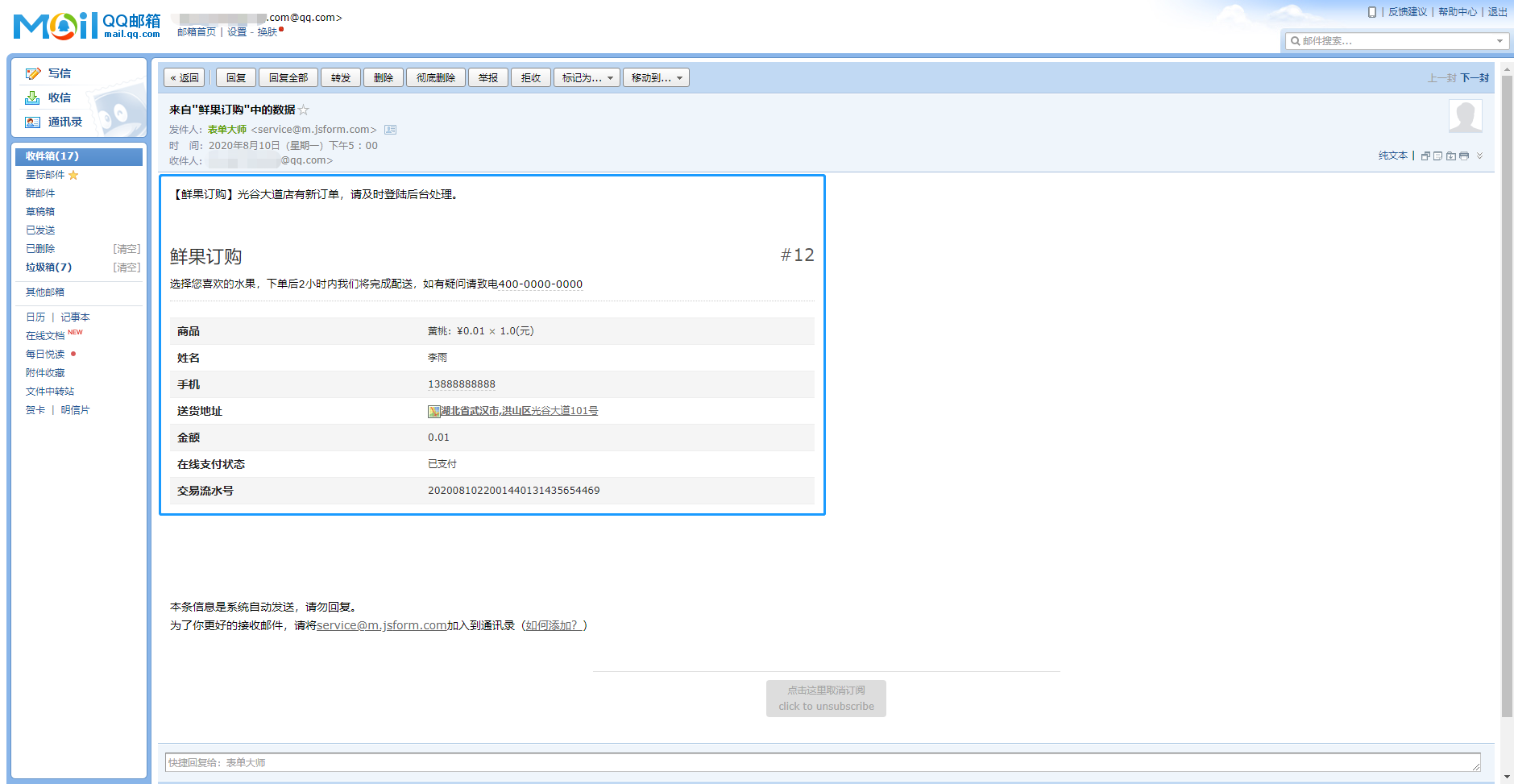The image size is (1514, 784).
Task: Expand the 标记为 dropdown
Action: pos(587,78)
